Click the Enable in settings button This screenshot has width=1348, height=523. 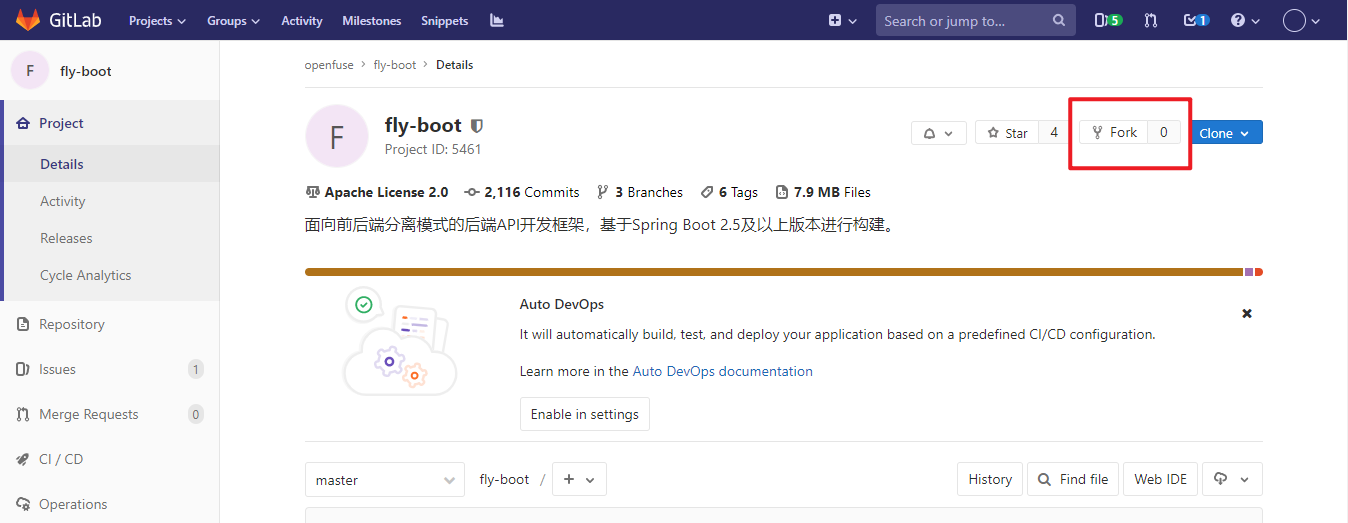[584, 414]
